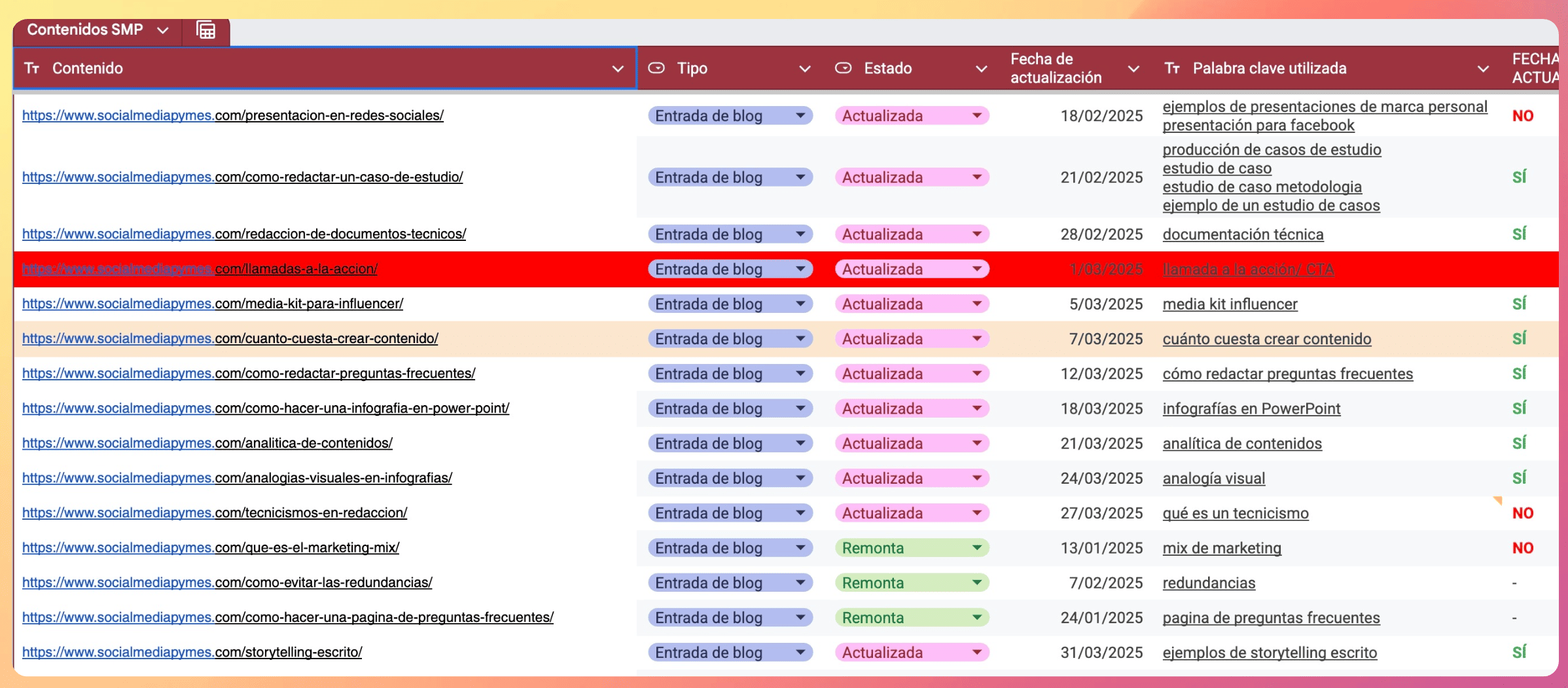This screenshot has height=688, width=1568.
Task: Open Estado dropdown for que-es-el-marketing-mix row
Action: pos(976,548)
